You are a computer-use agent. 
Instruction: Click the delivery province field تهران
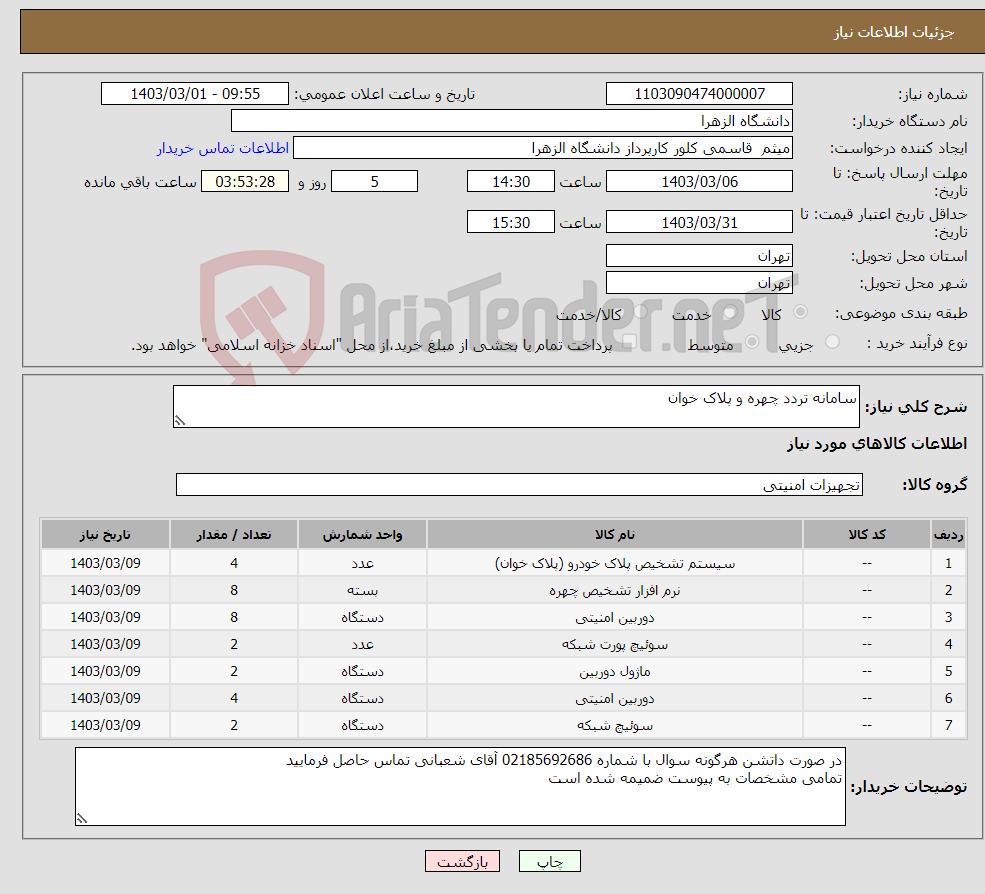click(699, 256)
